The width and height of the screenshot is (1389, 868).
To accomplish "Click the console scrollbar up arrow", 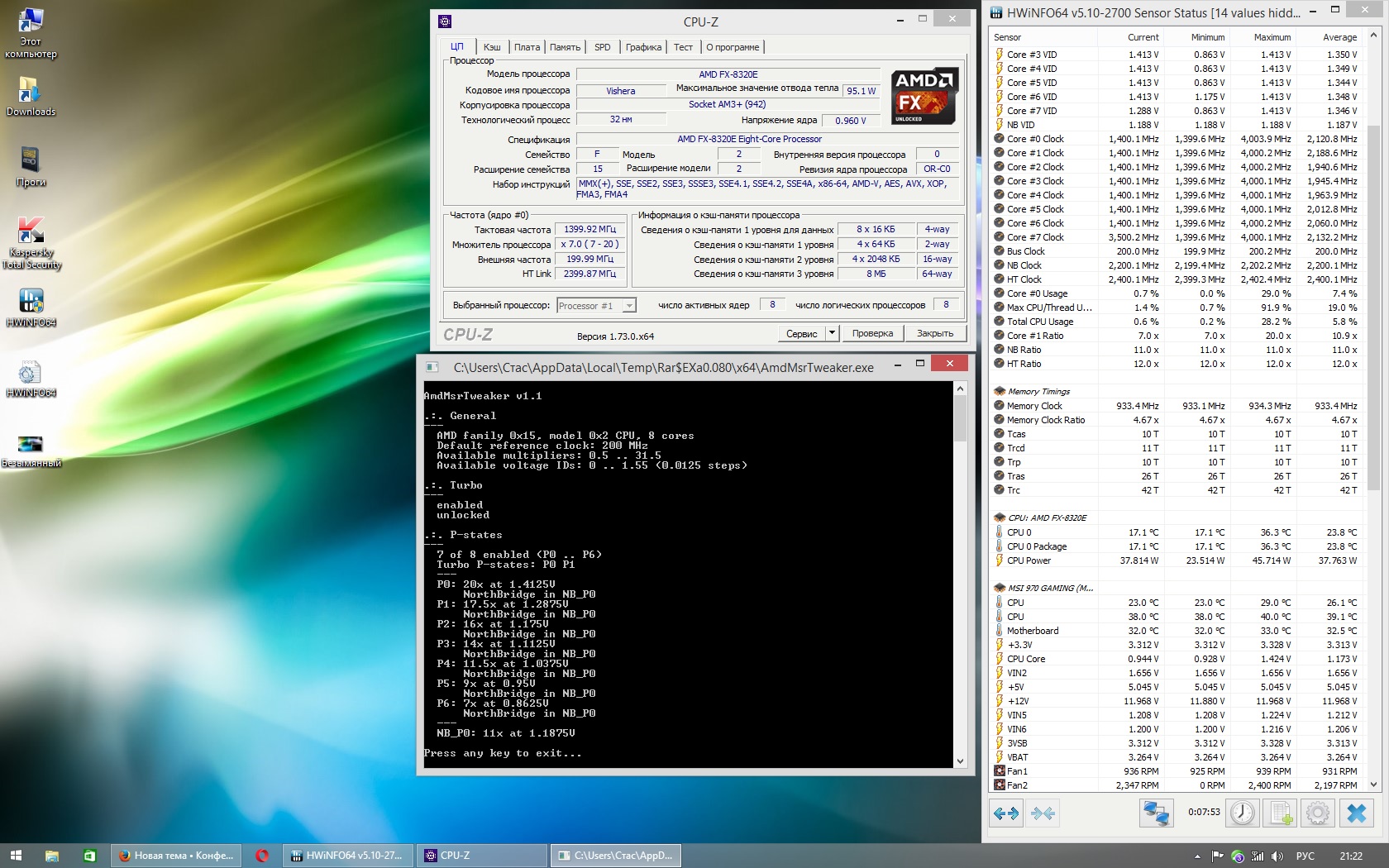I will point(960,389).
